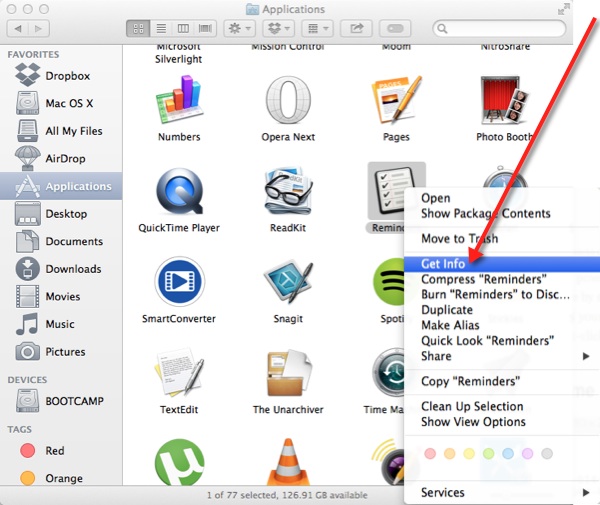Image resolution: width=600 pixels, height=505 pixels.
Task: Select the Snagit app icon
Action: [x=288, y=282]
